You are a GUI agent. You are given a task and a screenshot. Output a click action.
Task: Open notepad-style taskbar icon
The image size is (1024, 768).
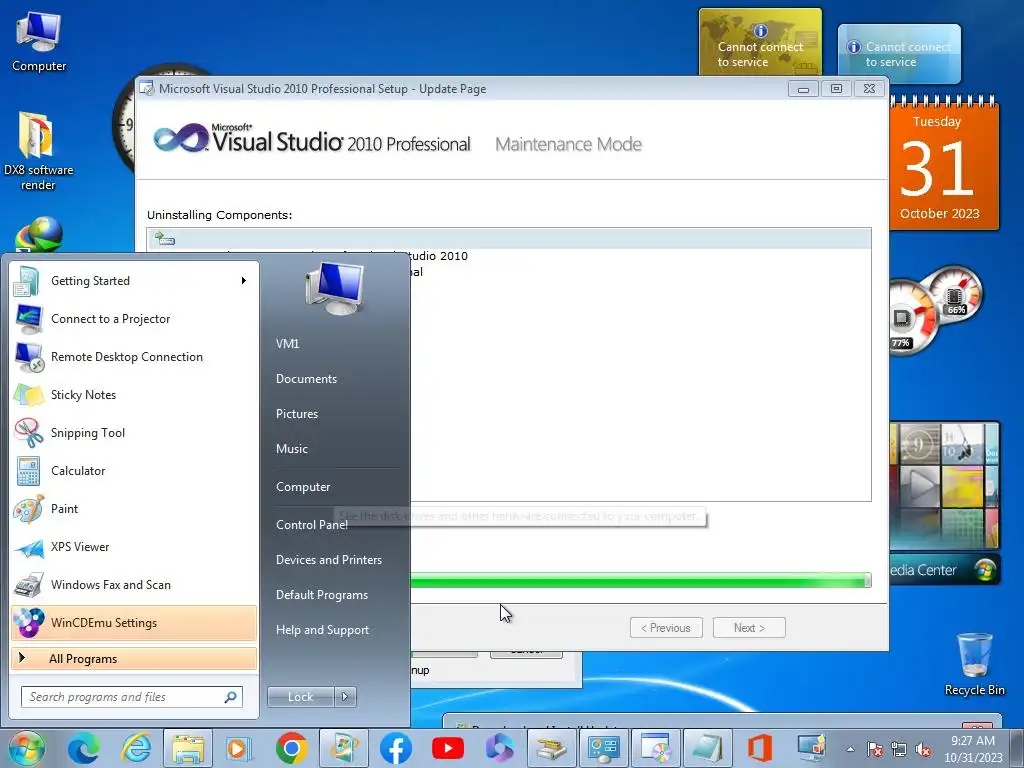coord(708,748)
